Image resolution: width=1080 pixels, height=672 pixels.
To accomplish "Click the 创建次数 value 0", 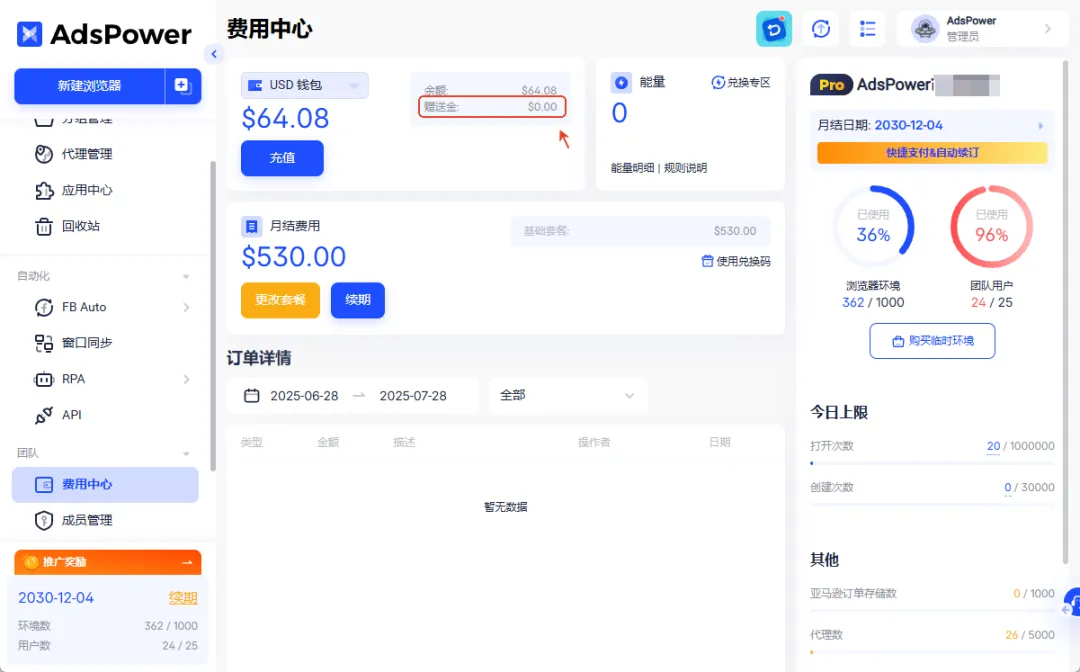I will click(1008, 487).
